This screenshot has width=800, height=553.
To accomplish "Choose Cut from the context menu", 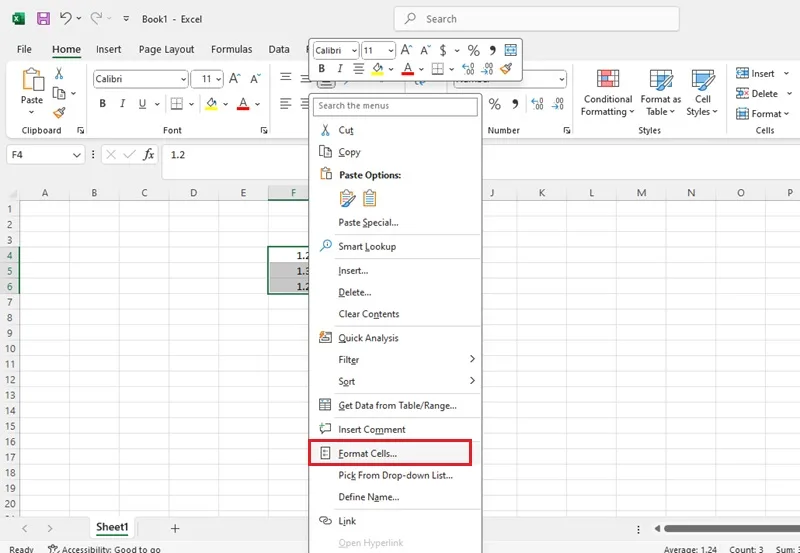I will [x=395, y=130].
